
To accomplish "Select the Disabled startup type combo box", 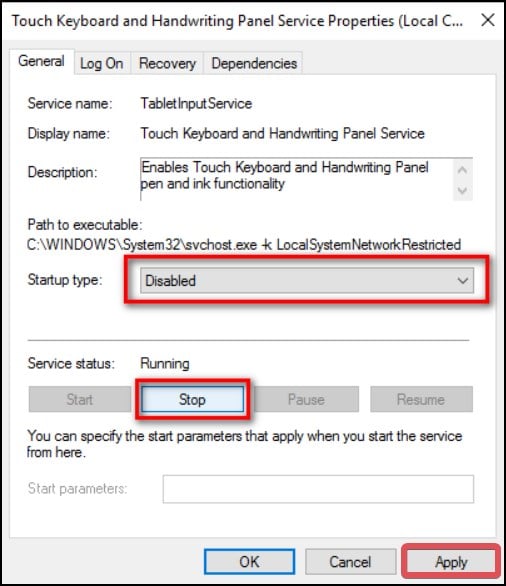I will click(x=307, y=280).
